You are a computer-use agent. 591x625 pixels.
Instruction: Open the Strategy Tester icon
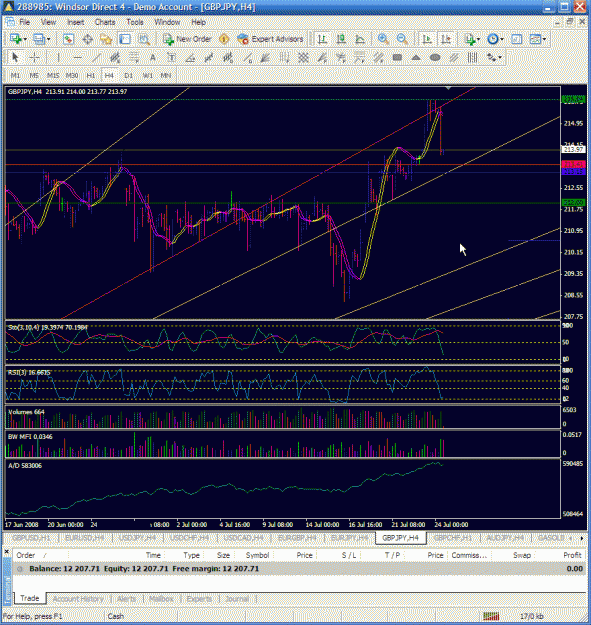pyautogui.click(x=144, y=39)
